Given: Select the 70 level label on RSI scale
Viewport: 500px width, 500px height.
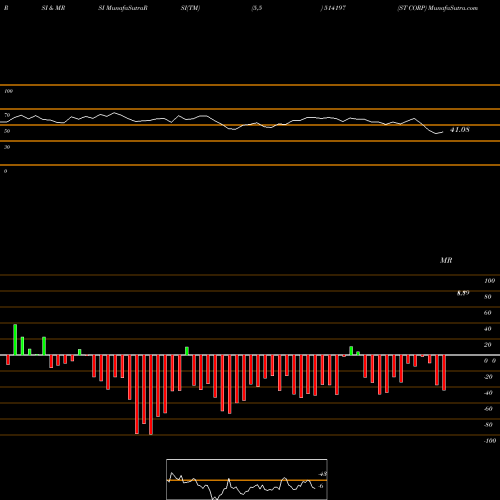Looking at the screenshot, I should pyautogui.click(x=7, y=115).
